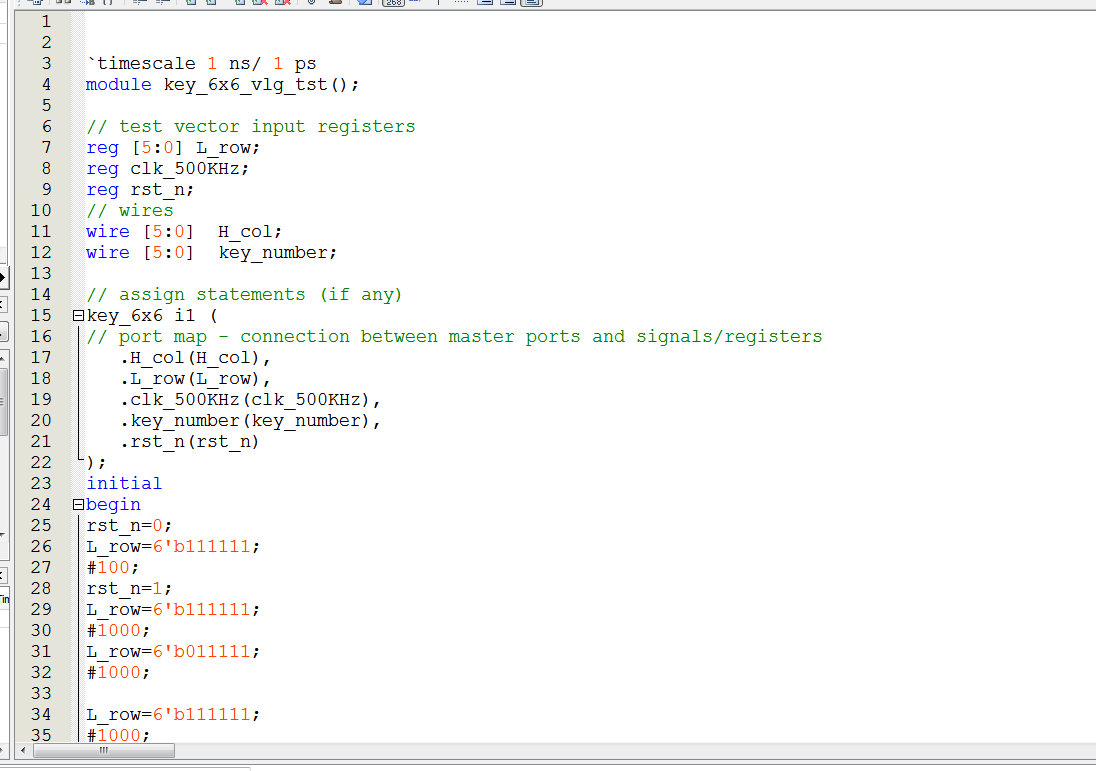Click the go to next bookmark icon
The height and width of the screenshot is (771, 1096).
210,4
